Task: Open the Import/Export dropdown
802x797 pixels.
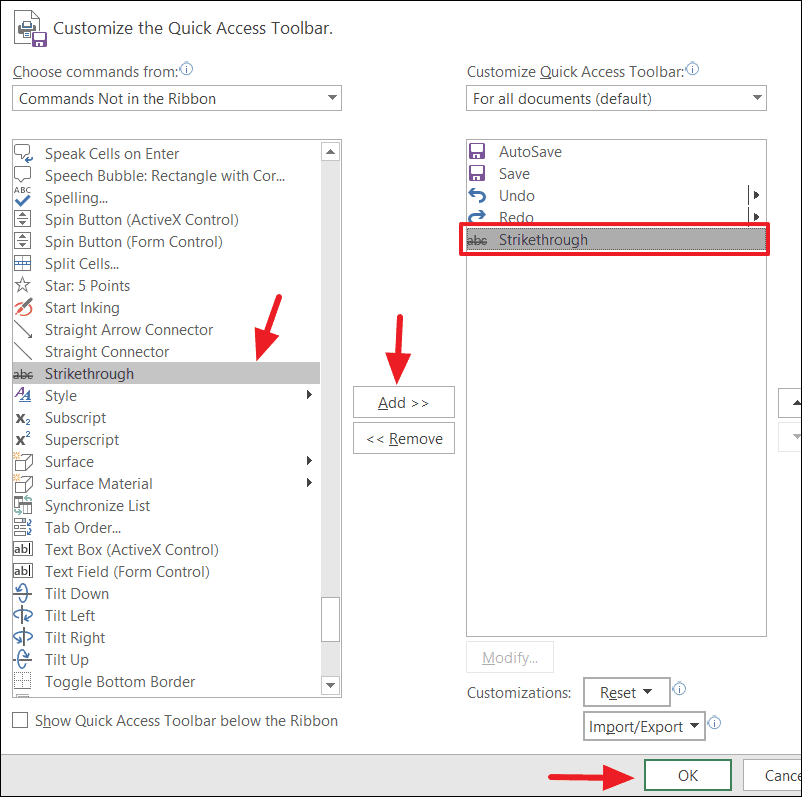Action: (644, 726)
